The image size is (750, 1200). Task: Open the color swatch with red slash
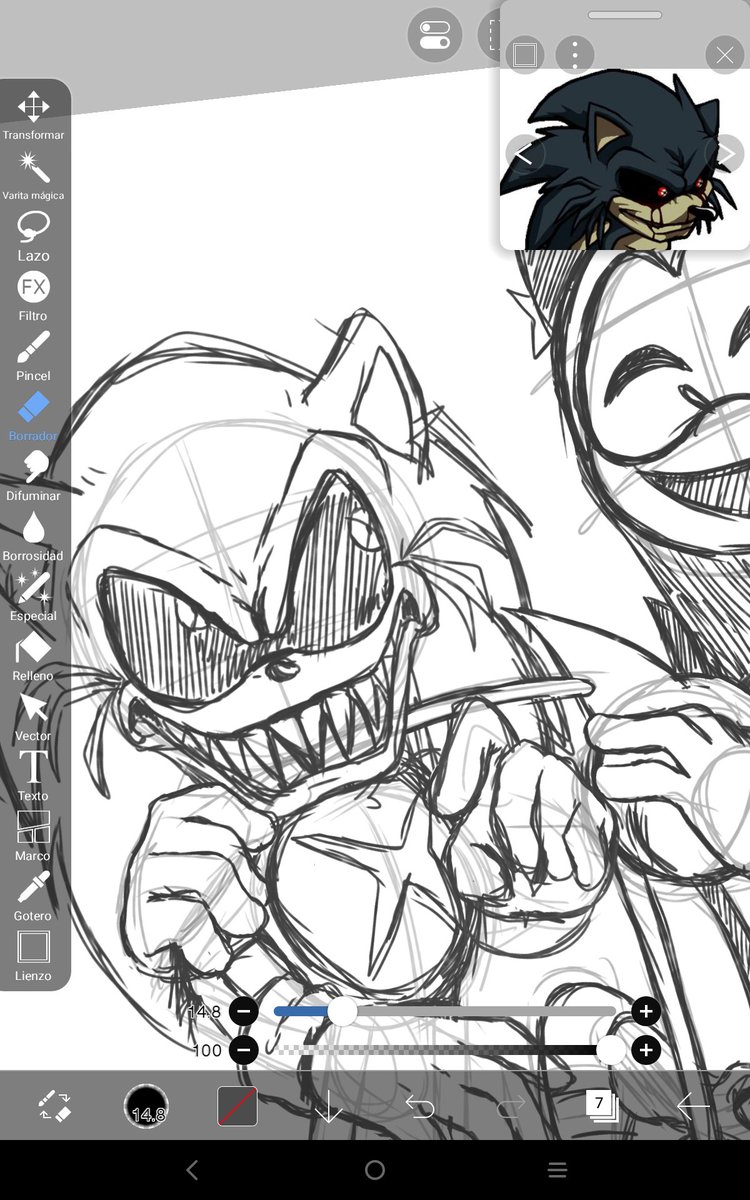[x=237, y=1106]
